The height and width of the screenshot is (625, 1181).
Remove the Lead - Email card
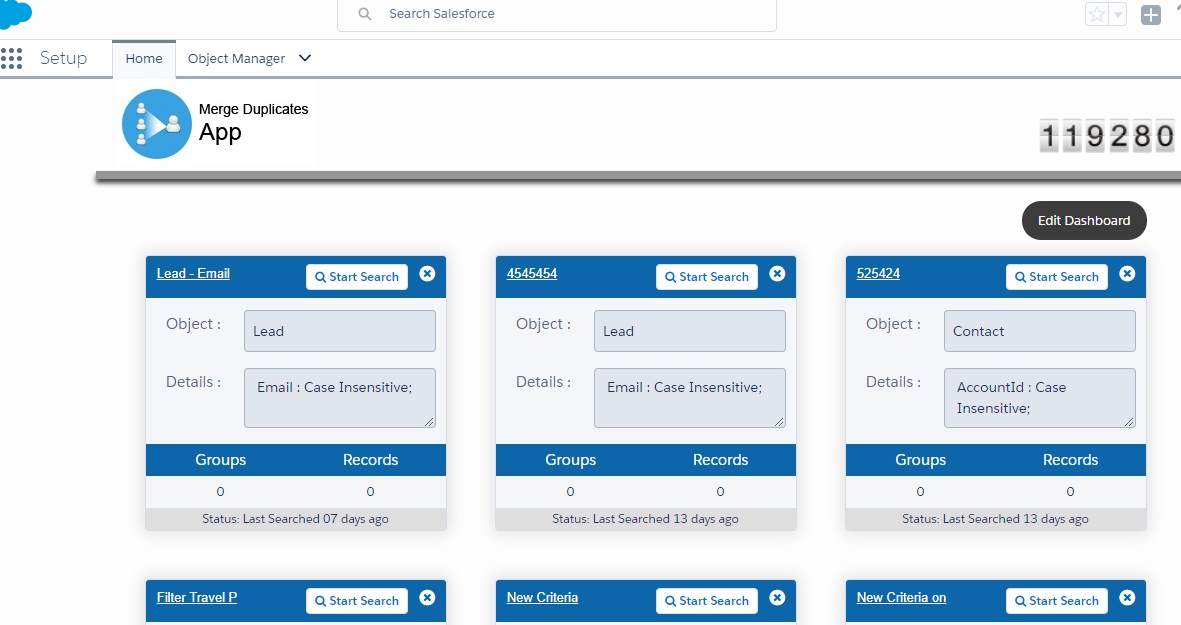click(x=427, y=274)
